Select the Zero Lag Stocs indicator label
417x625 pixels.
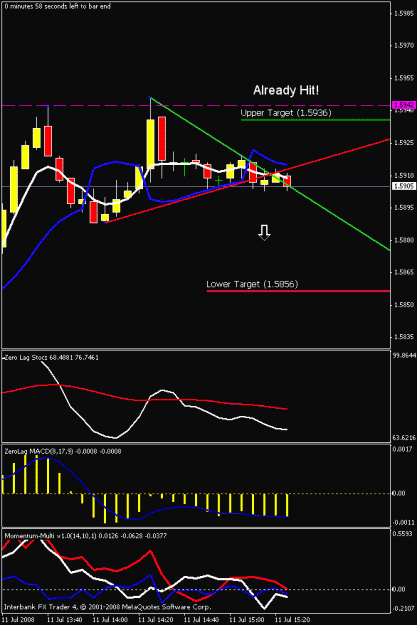pos(51,358)
